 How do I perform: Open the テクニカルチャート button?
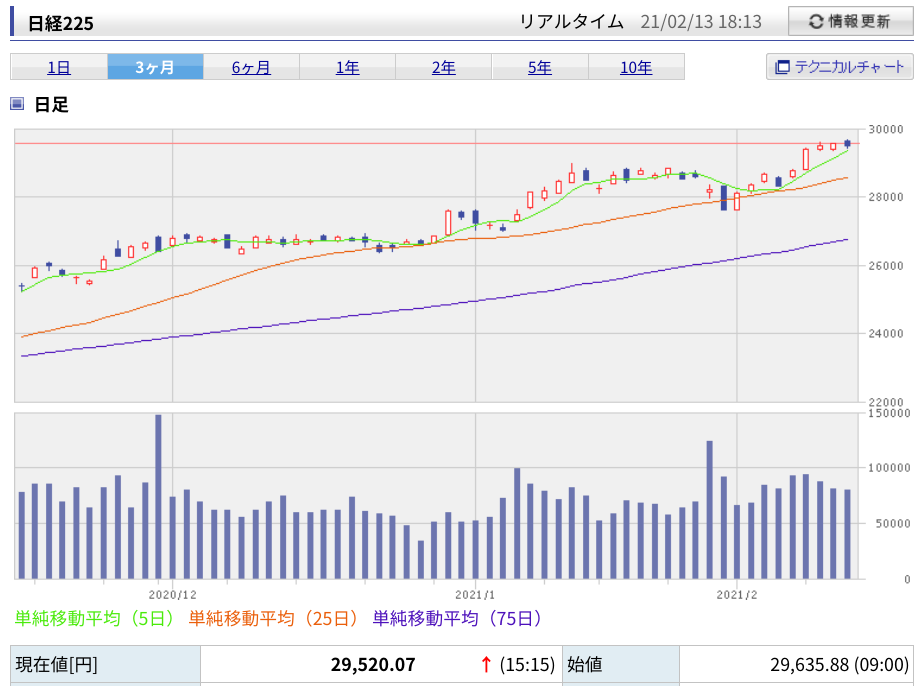[x=840, y=67]
